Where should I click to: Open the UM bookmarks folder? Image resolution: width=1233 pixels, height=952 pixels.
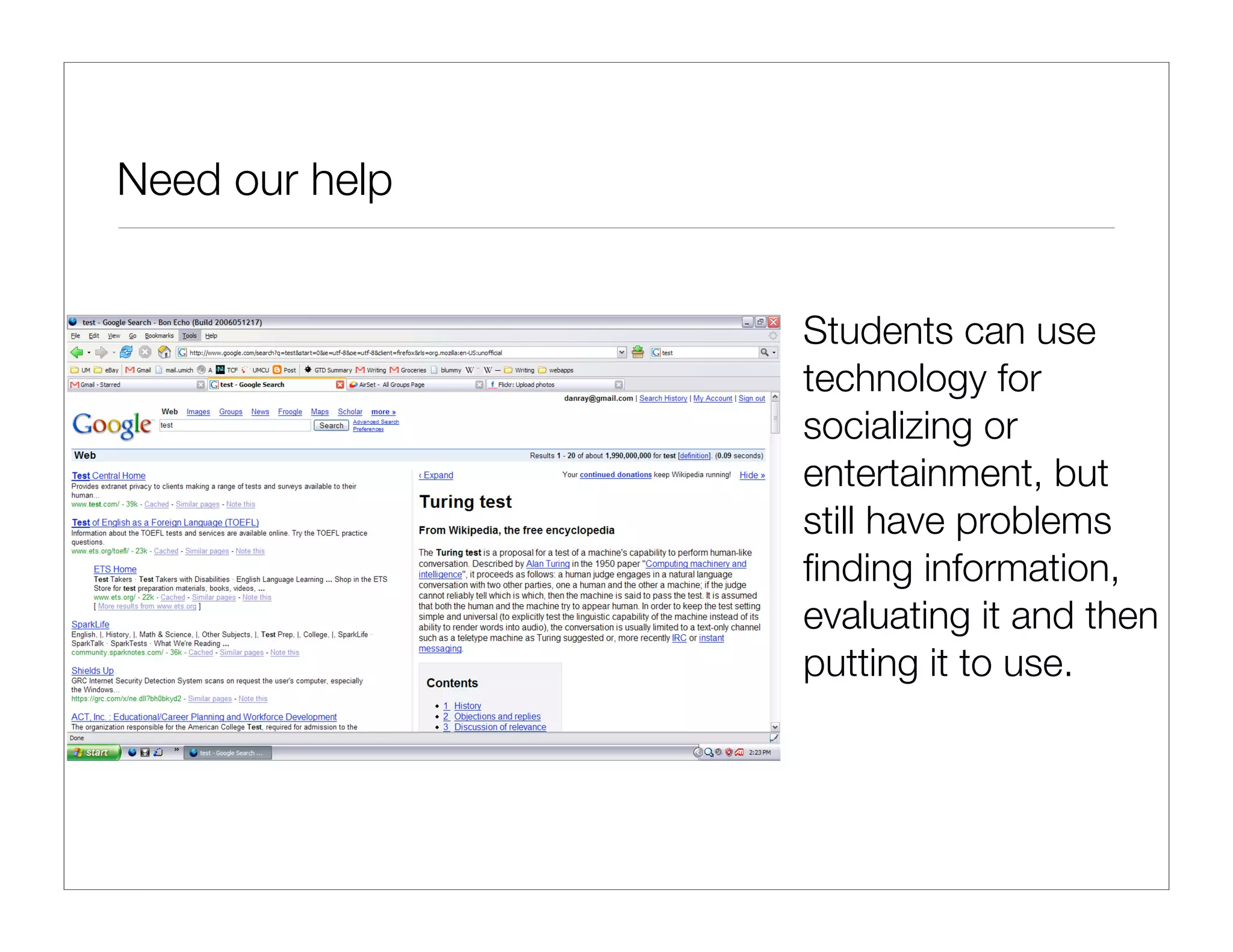pyautogui.click(x=81, y=370)
